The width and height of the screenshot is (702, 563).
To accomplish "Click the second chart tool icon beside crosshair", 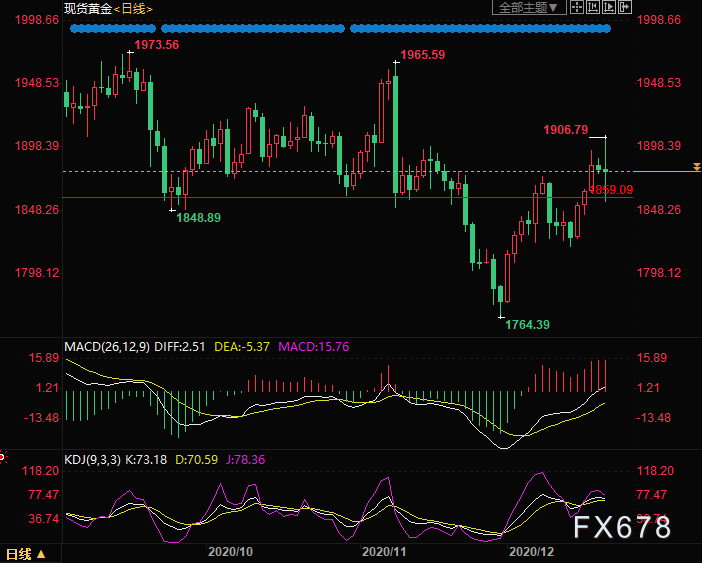I will coord(593,8).
